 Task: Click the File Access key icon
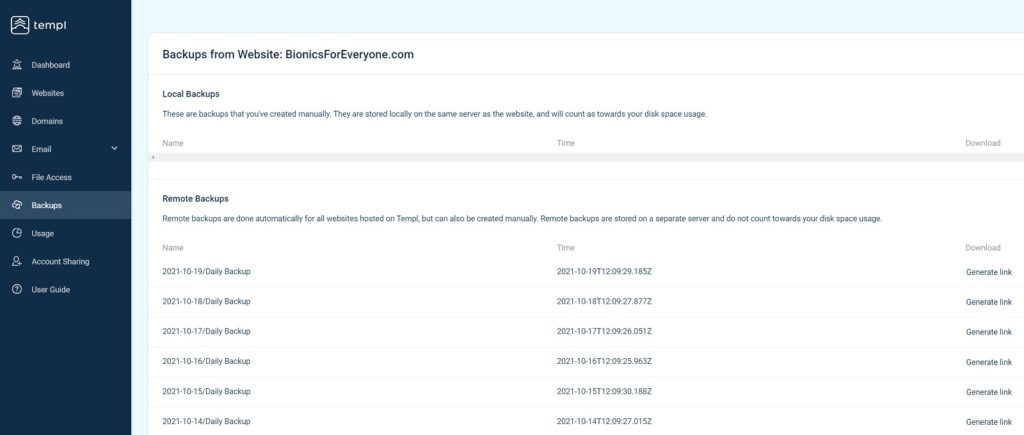coord(17,177)
